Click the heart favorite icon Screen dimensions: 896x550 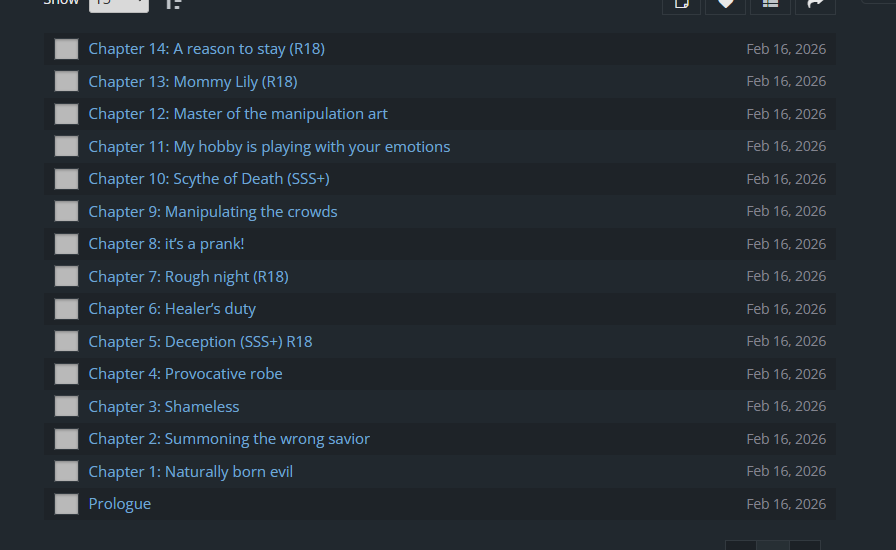pos(726,4)
